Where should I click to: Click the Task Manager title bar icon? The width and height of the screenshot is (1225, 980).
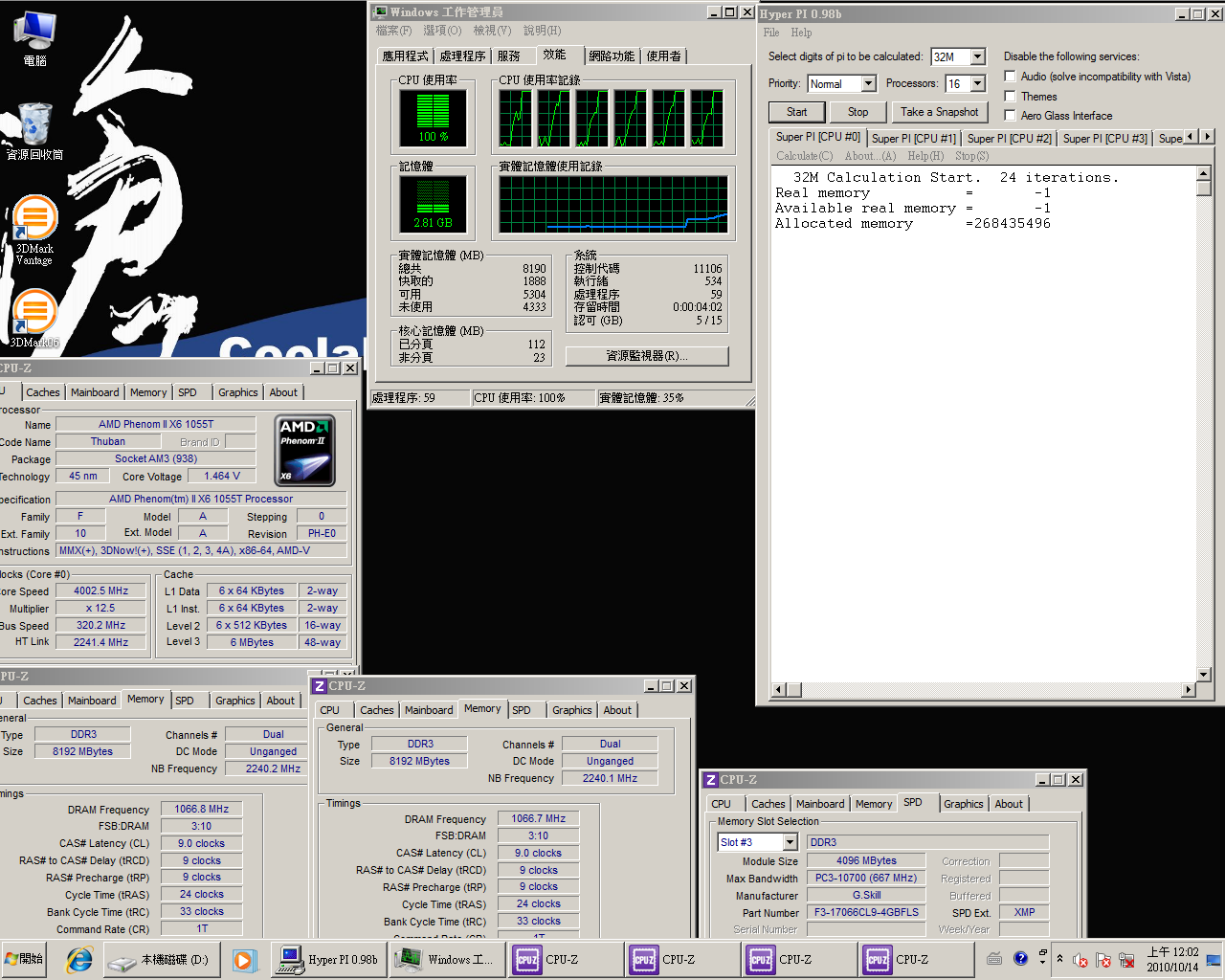(380, 12)
